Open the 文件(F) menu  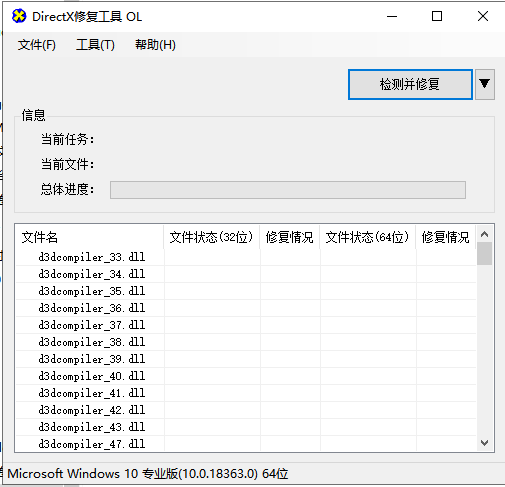click(37, 45)
